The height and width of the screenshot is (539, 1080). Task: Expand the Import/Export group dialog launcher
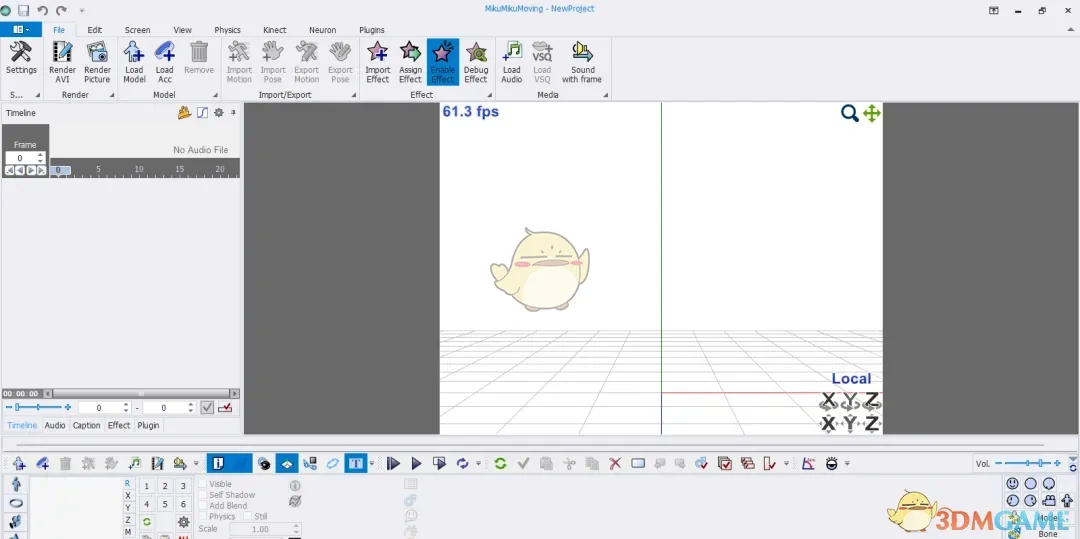point(353,96)
